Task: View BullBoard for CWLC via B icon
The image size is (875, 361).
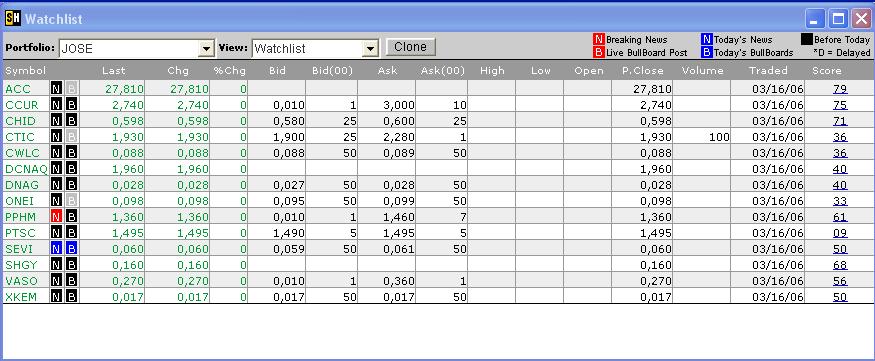Action: pyautogui.click(x=71, y=153)
